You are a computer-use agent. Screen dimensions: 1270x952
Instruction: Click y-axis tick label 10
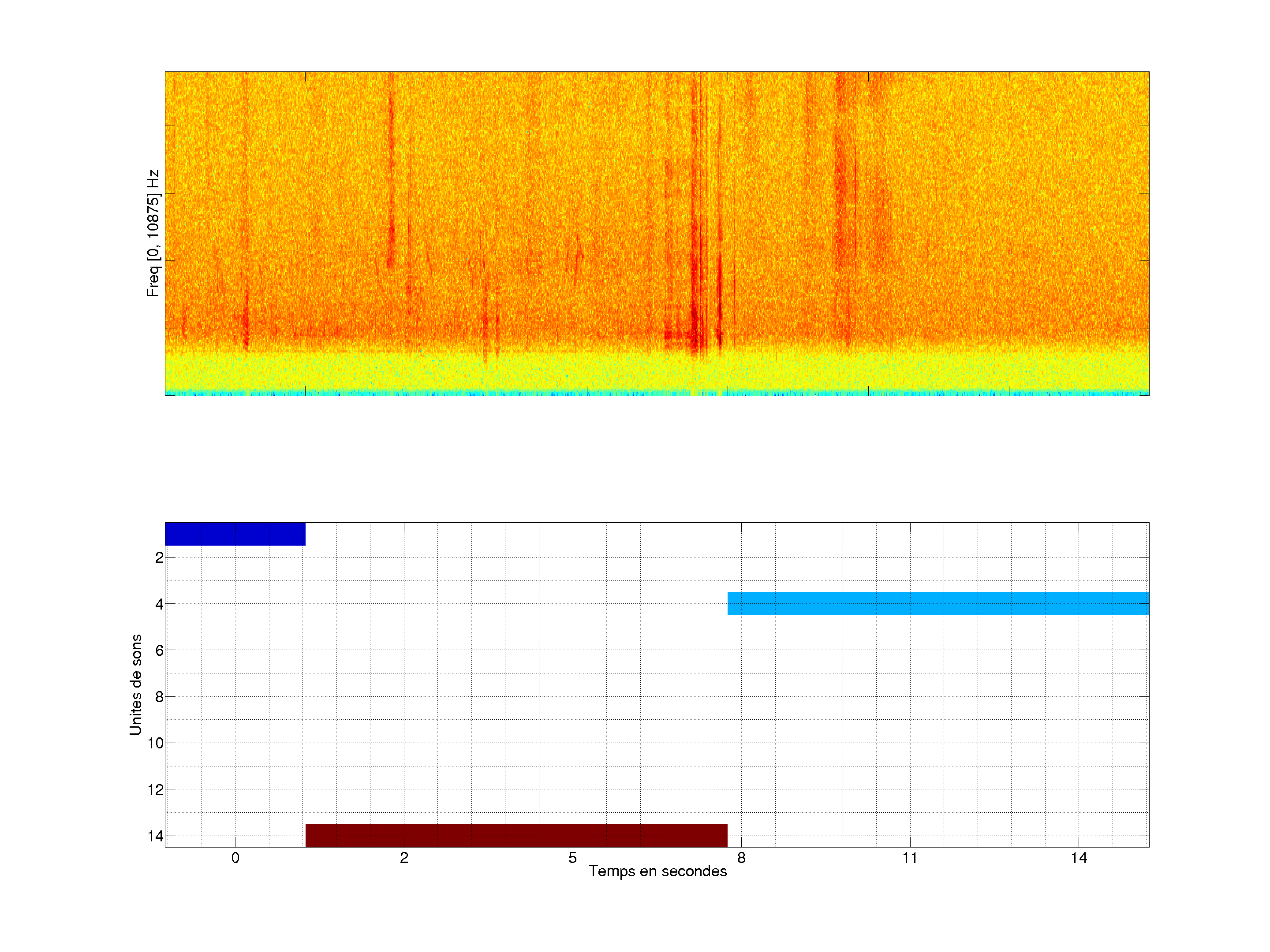156,744
